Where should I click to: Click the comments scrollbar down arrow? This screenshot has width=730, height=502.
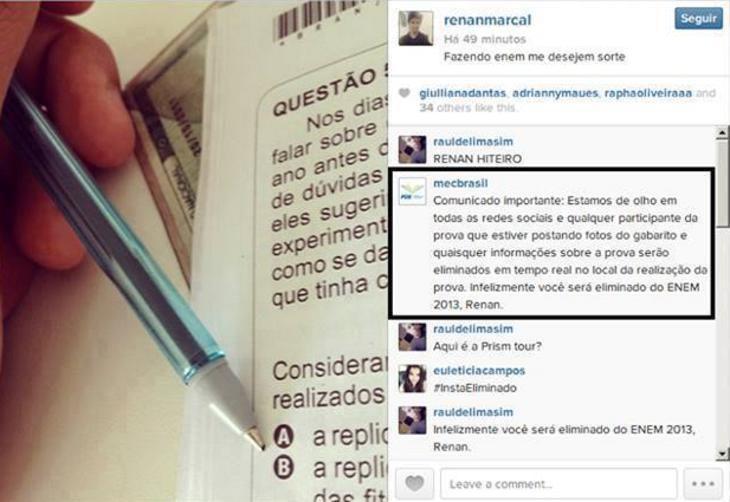click(722, 453)
